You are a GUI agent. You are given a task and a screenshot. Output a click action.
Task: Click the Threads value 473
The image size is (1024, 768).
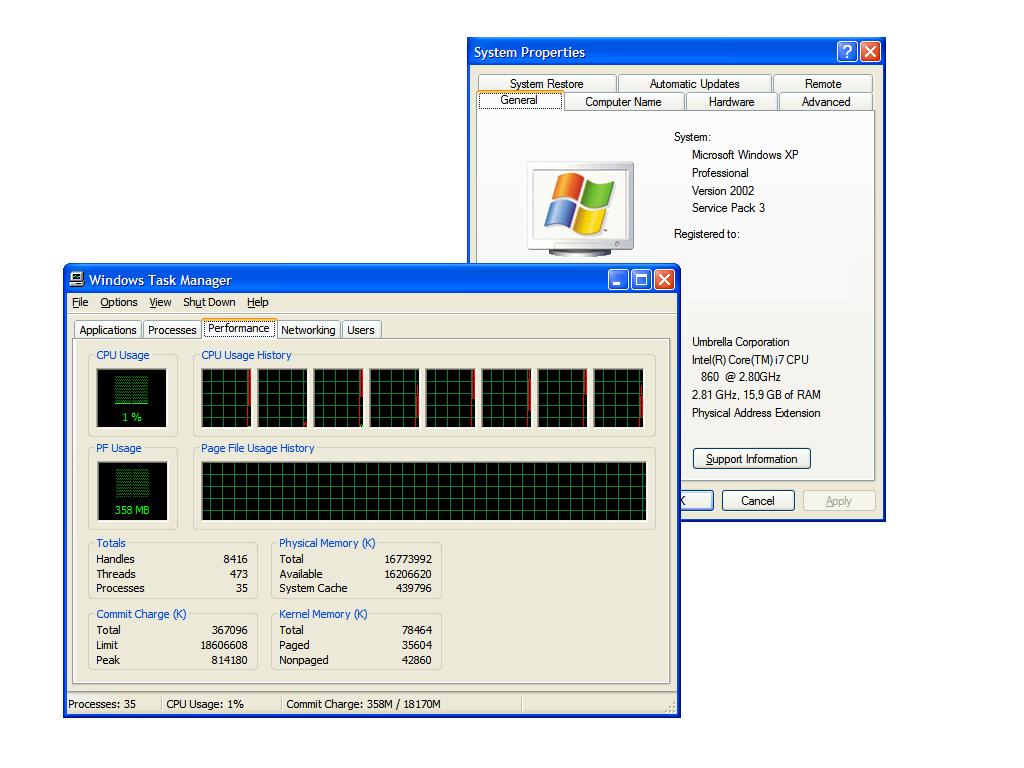238,574
